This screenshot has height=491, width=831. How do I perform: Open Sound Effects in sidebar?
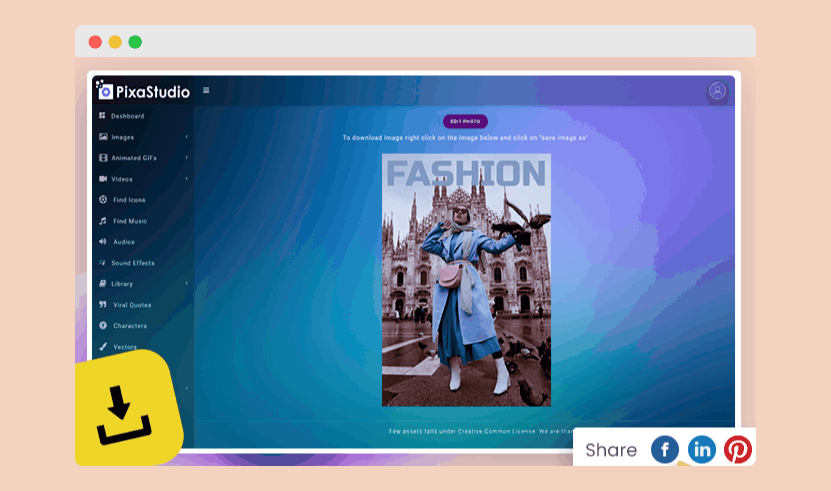pyautogui.click(x=132, y=263)
